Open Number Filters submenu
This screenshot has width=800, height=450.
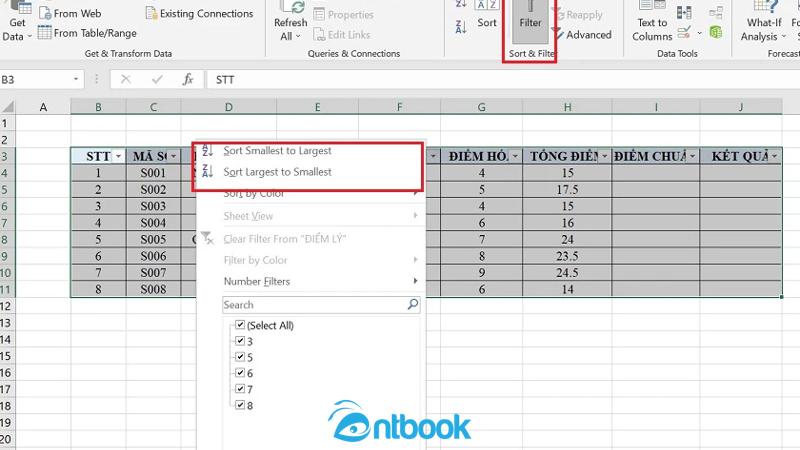coord(310,281)
